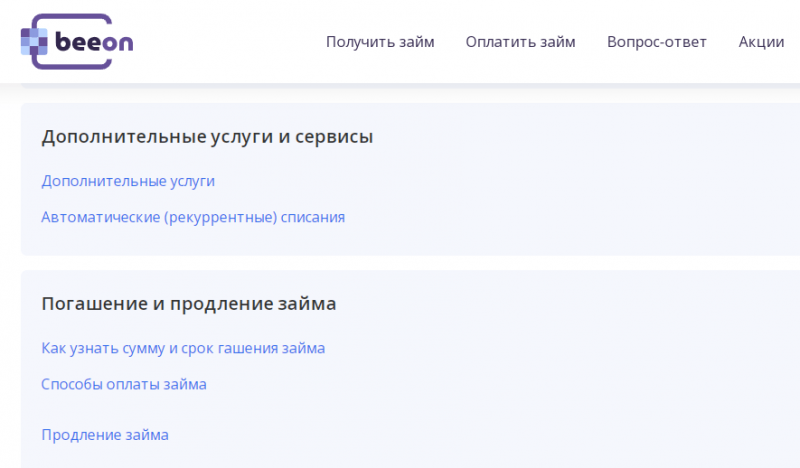The width and height of the screenshot is (800, 468).
Task: Open the Оплатить займ menu item
Action: [x=520, y=42]
